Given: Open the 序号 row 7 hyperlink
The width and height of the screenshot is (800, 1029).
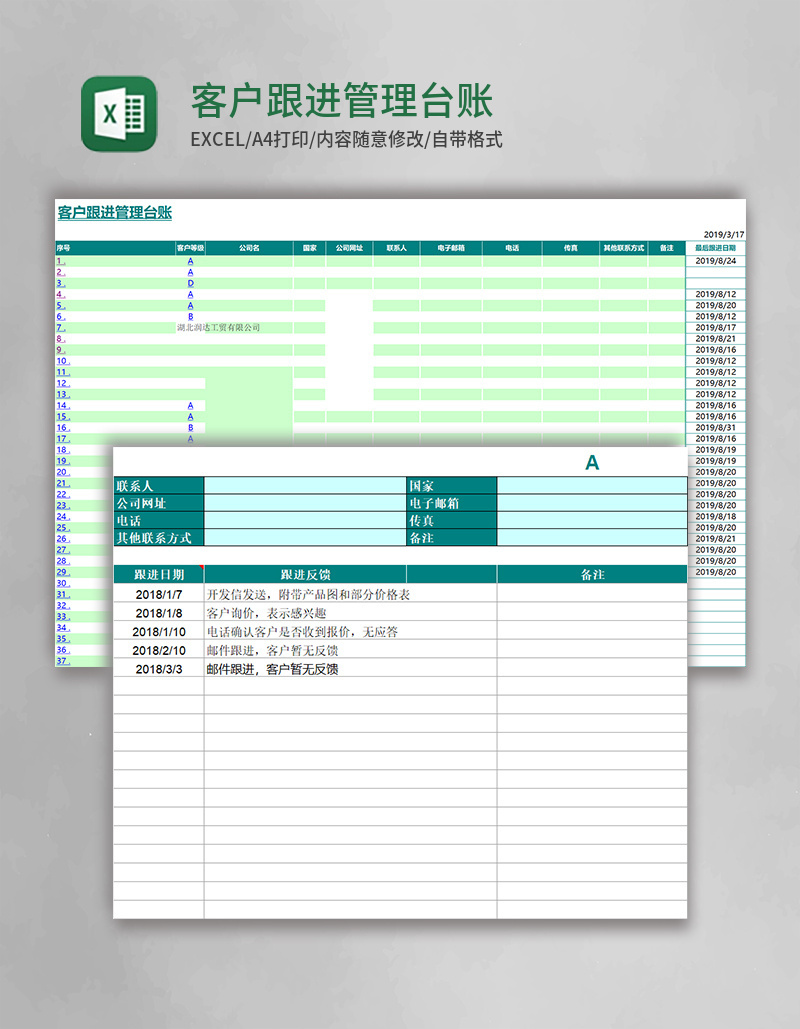Looking at the screenshot, I should pos(62,327).
